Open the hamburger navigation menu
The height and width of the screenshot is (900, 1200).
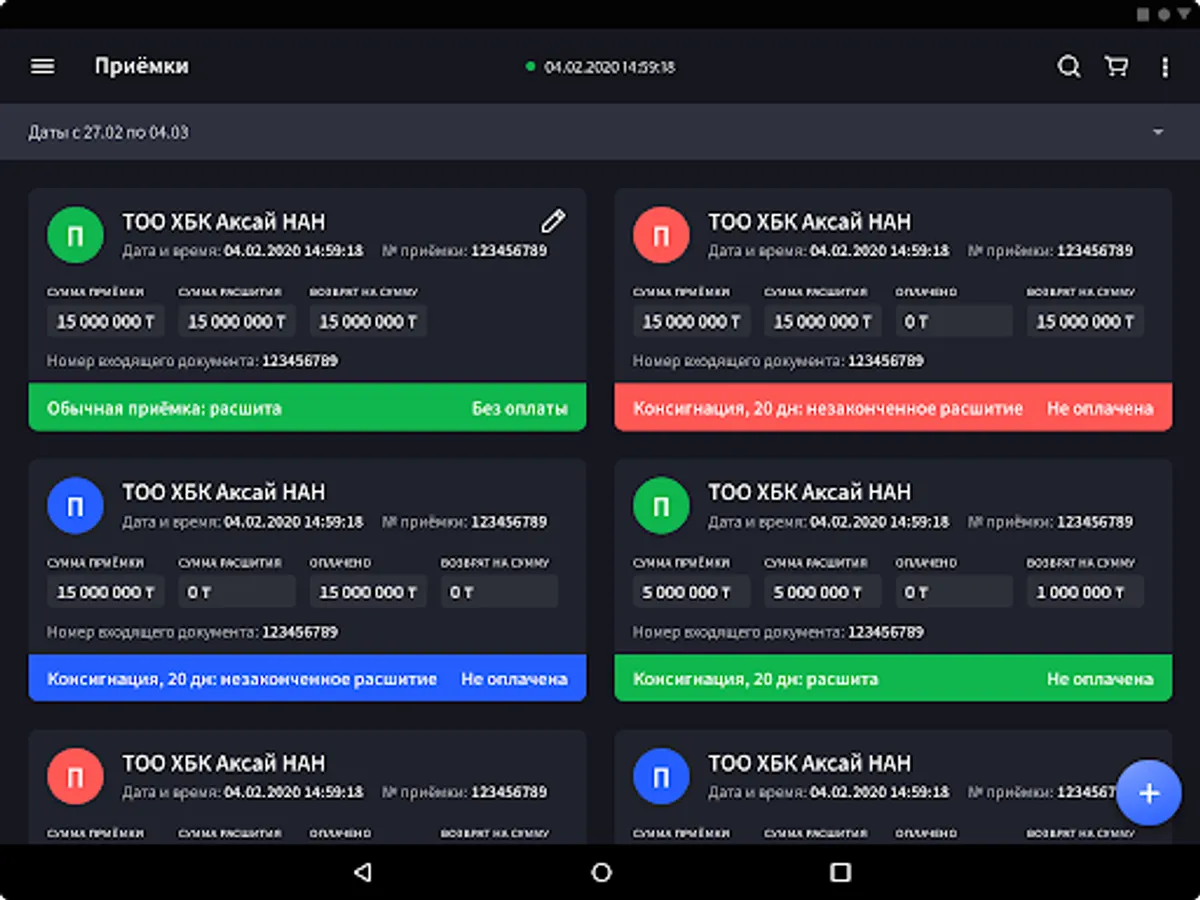[42, 67]
